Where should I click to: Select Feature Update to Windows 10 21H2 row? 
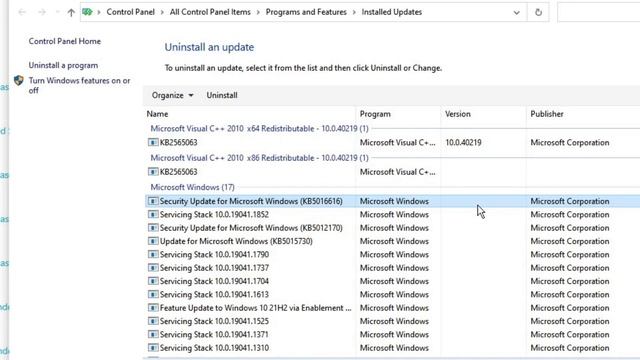(x=393, y=308)
